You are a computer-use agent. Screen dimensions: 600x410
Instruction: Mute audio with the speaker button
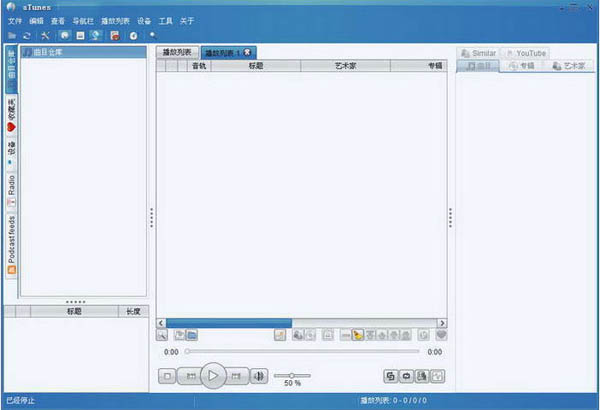259,376
